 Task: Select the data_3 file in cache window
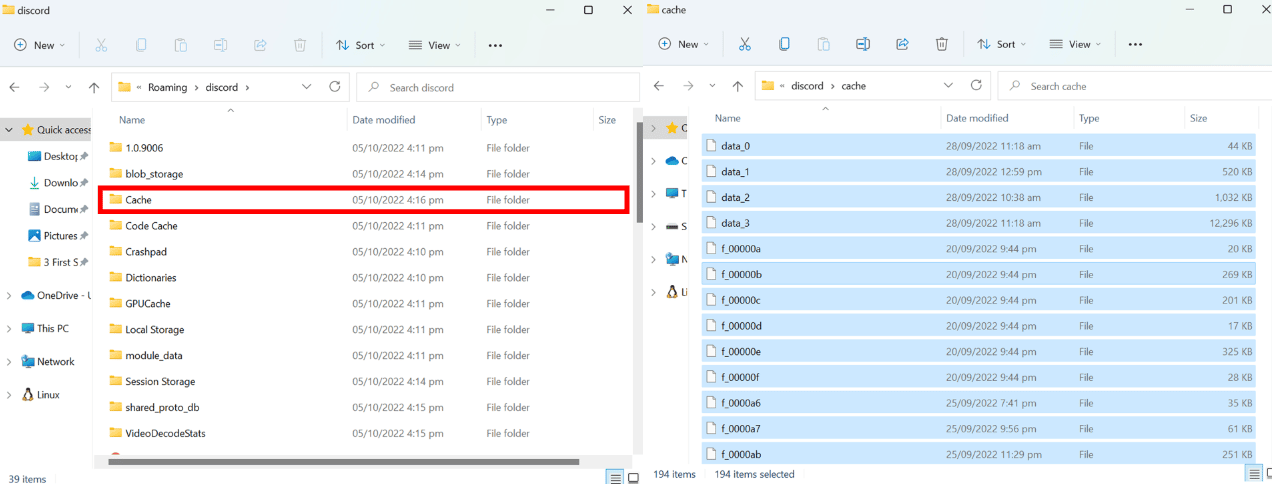click(979, 223)
